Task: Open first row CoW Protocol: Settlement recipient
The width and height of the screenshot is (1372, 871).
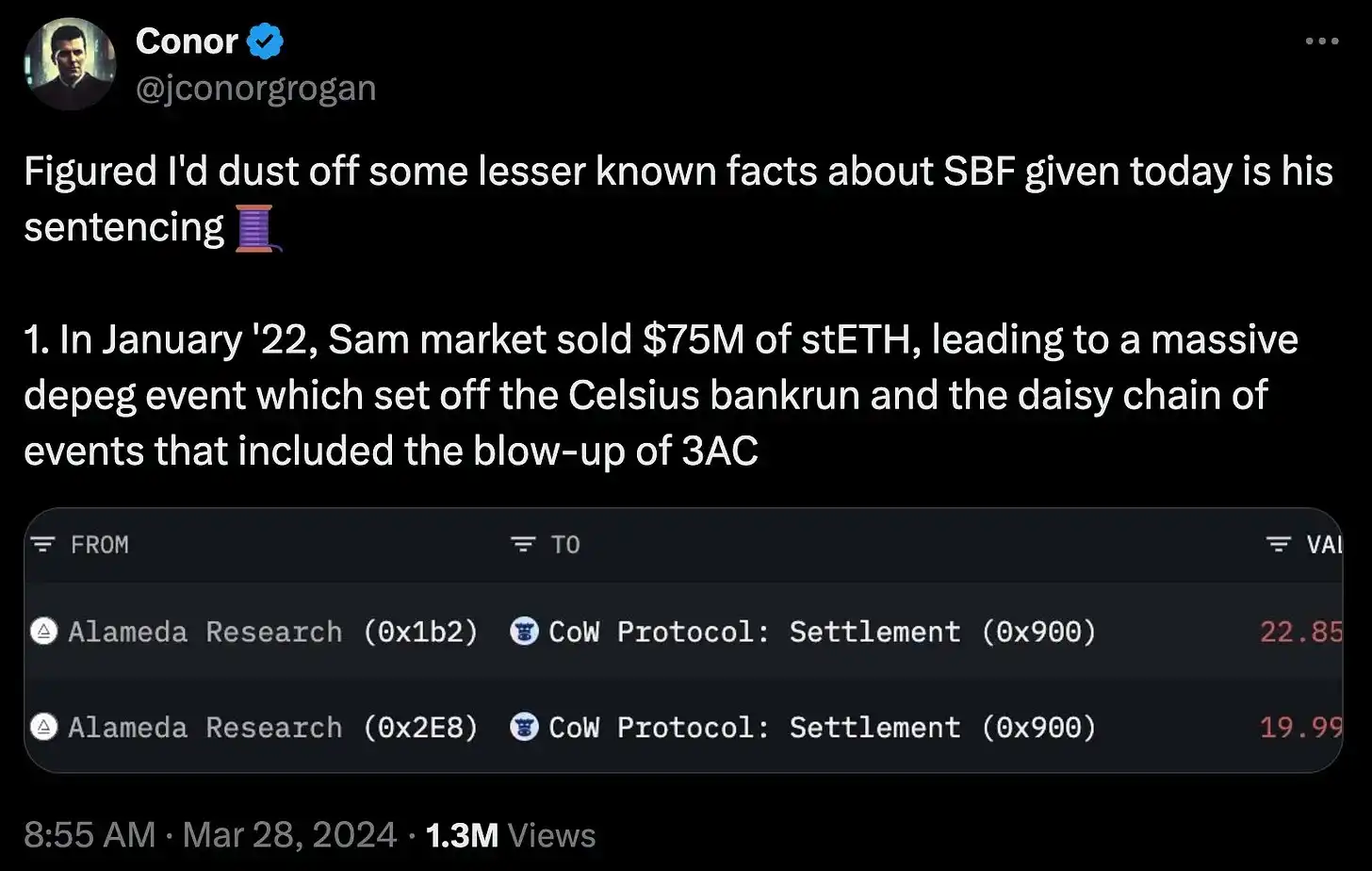Action: pyautogui.click(x=822, y=632)
